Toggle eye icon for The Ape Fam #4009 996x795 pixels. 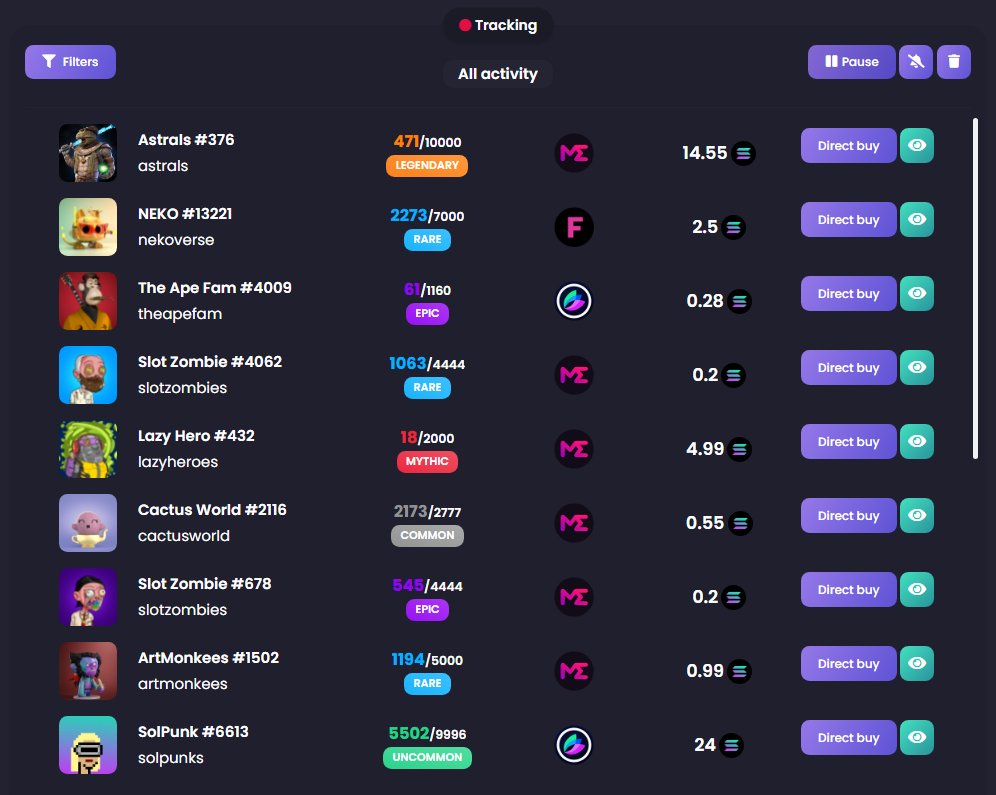point(917,293)
